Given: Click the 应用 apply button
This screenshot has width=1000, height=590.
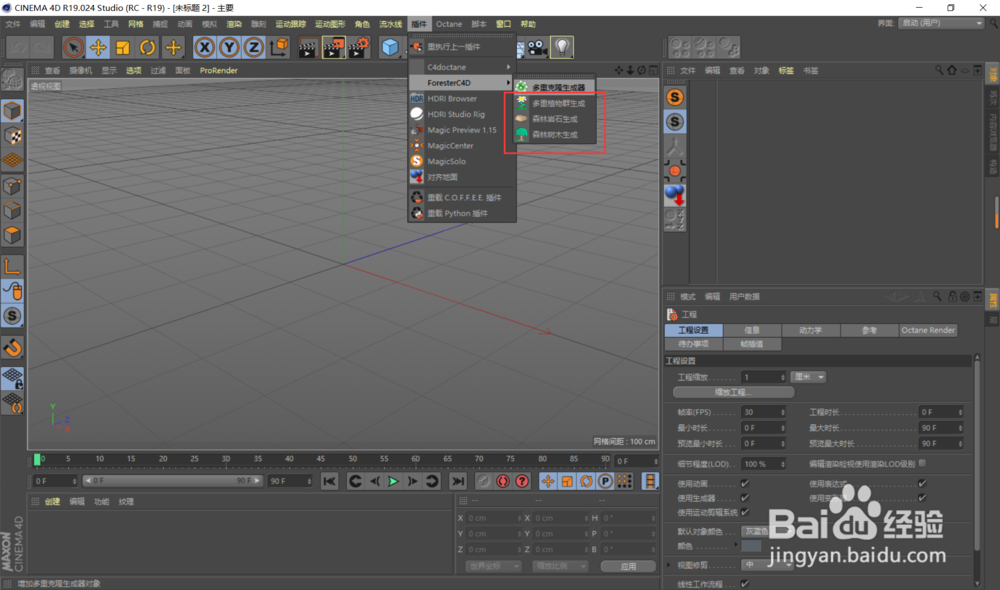Looking at the screenshot, I should [628, 566].
